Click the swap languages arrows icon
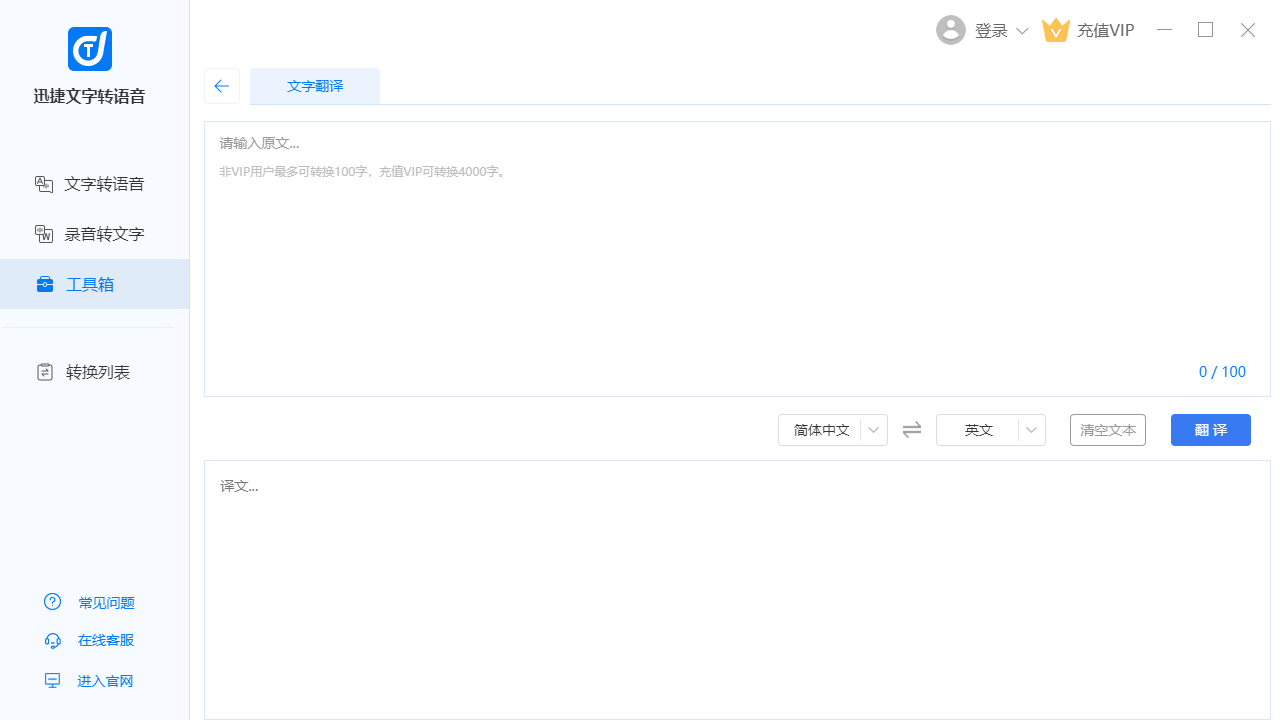 912,430
